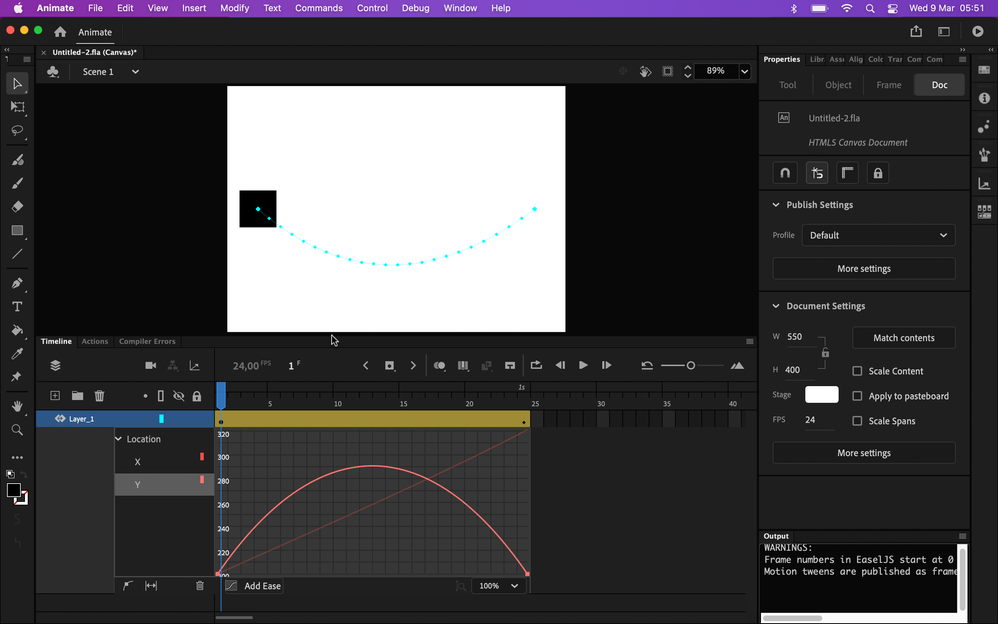Select the Zoom magnifier tool
The height and width of the screenshot is (624, 998).
pyautogui.click(x=17, y=430)
